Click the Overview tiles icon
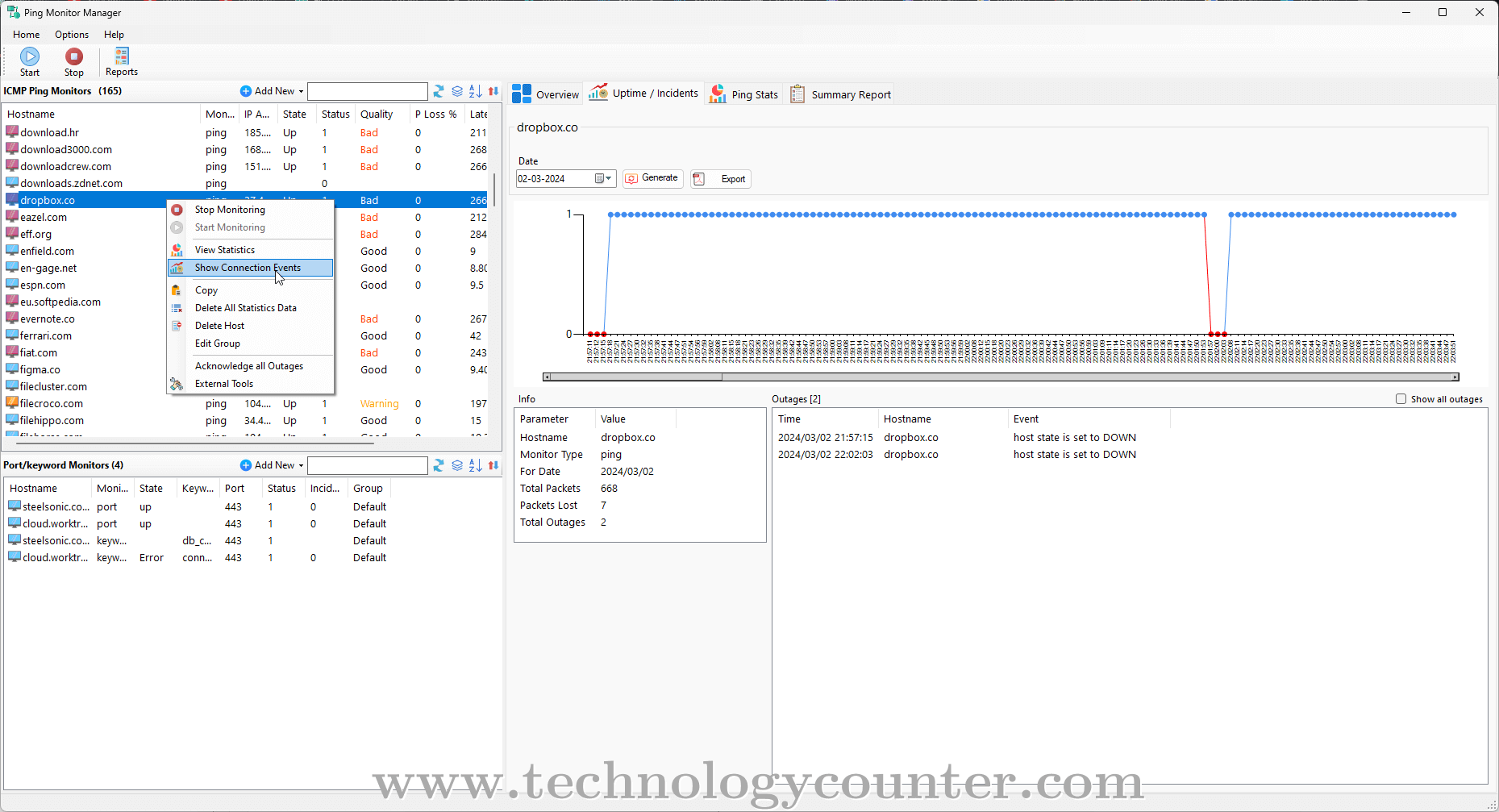Viewport: 1499px width, 812px height. [522, 94]
